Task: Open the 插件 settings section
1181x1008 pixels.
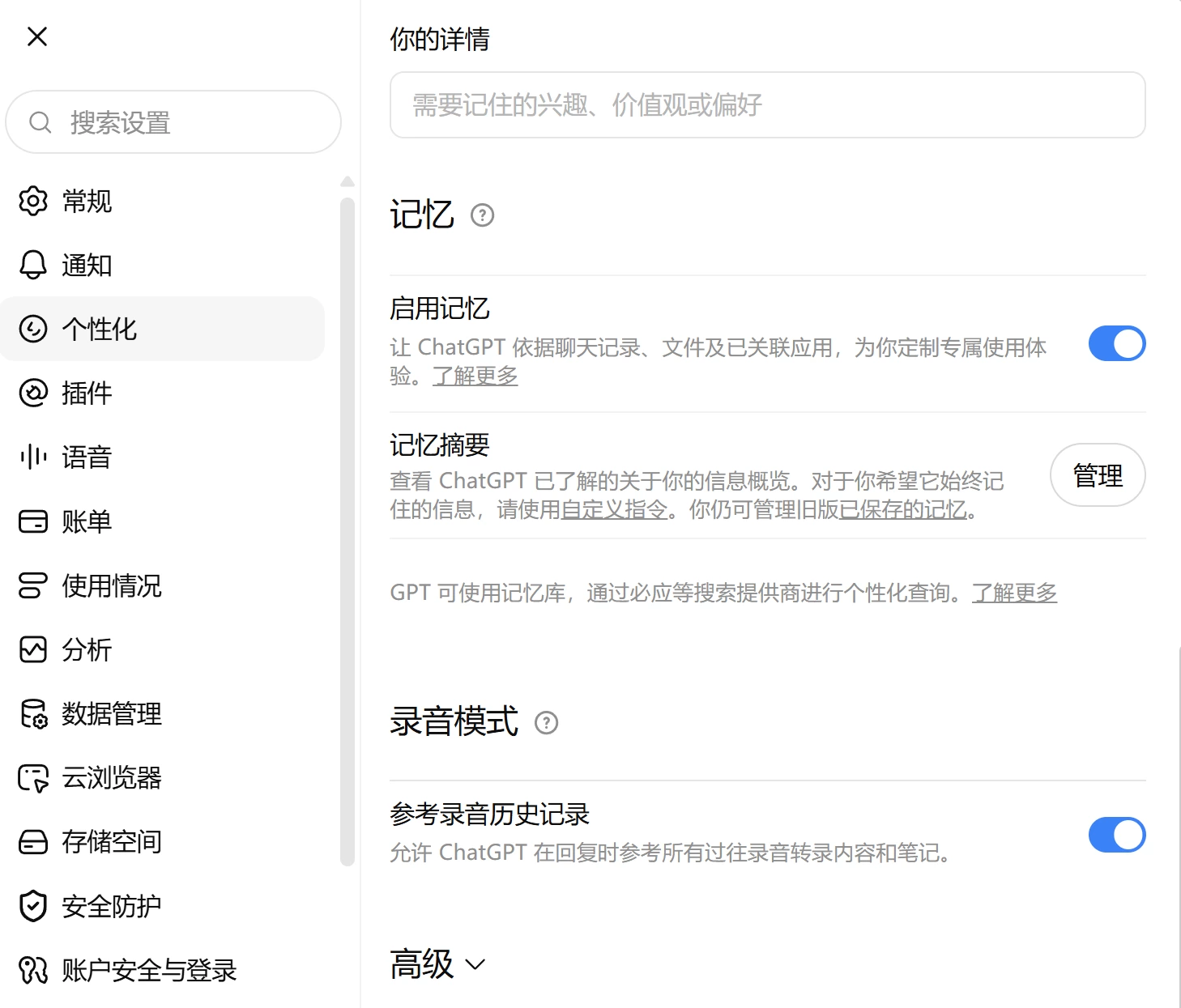Action: [162, 393]
